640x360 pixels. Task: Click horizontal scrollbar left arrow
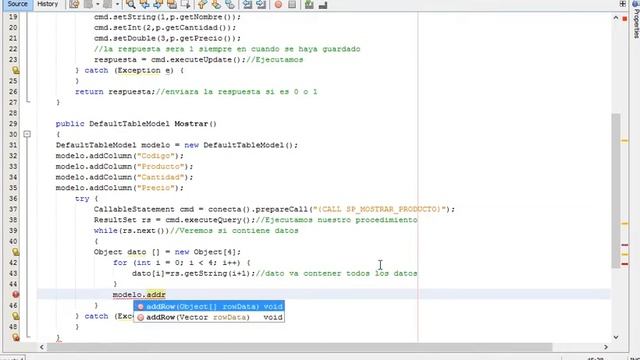pos(42,347)
